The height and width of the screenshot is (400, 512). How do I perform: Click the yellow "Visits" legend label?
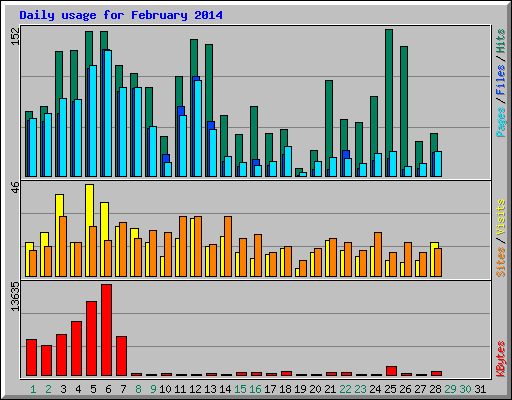pyautogui.click(x=501, y=218)
